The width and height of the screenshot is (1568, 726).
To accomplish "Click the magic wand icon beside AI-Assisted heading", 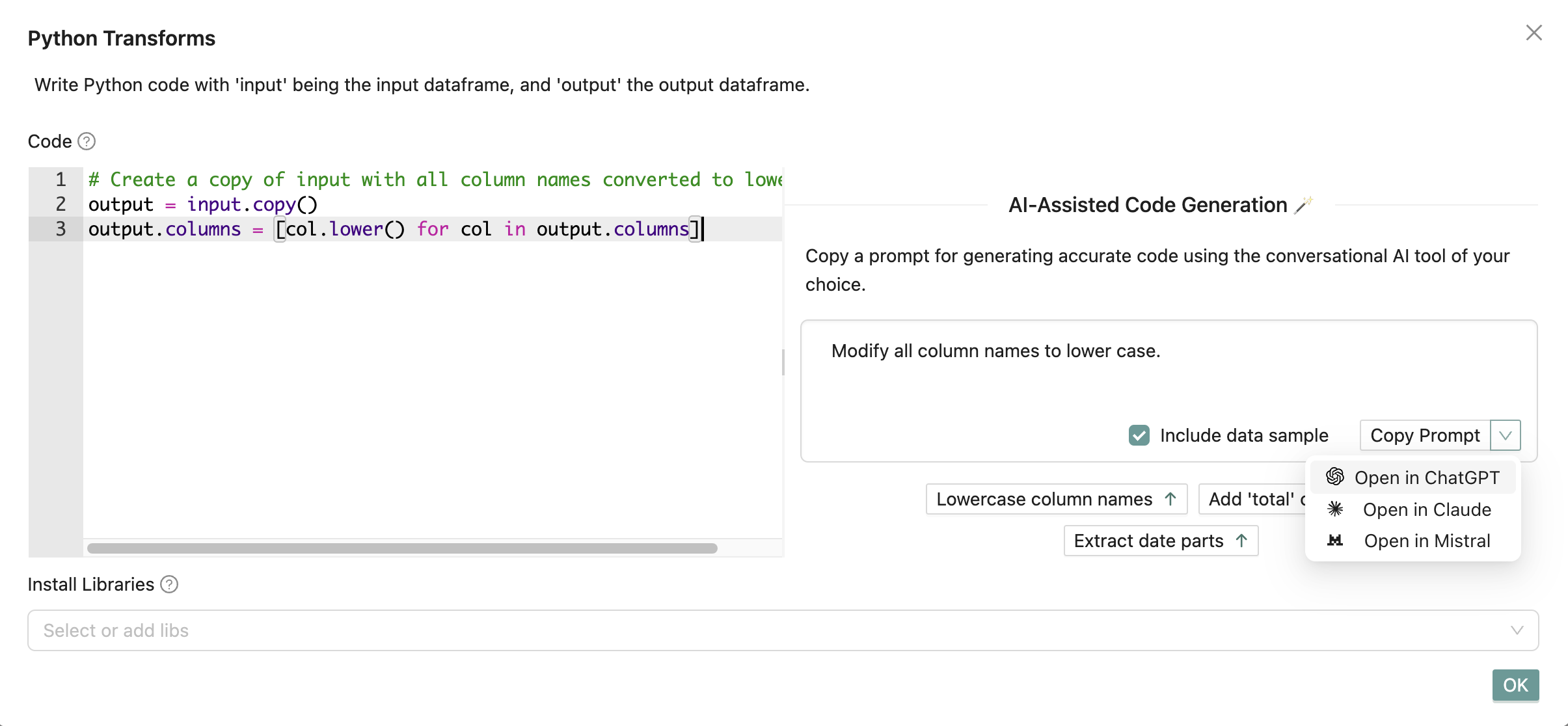I will [x=1304, y=205].
